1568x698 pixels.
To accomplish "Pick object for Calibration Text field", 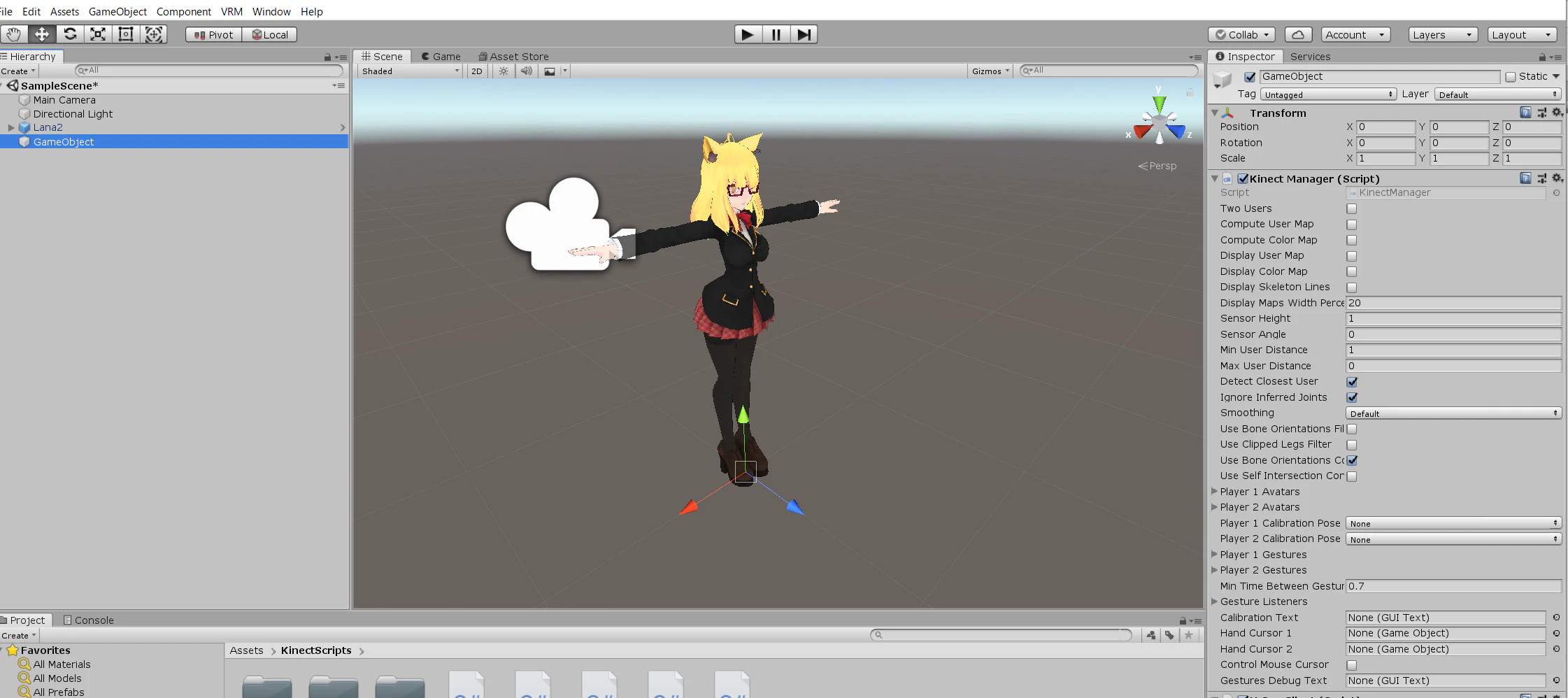I will click(1556, 618).
